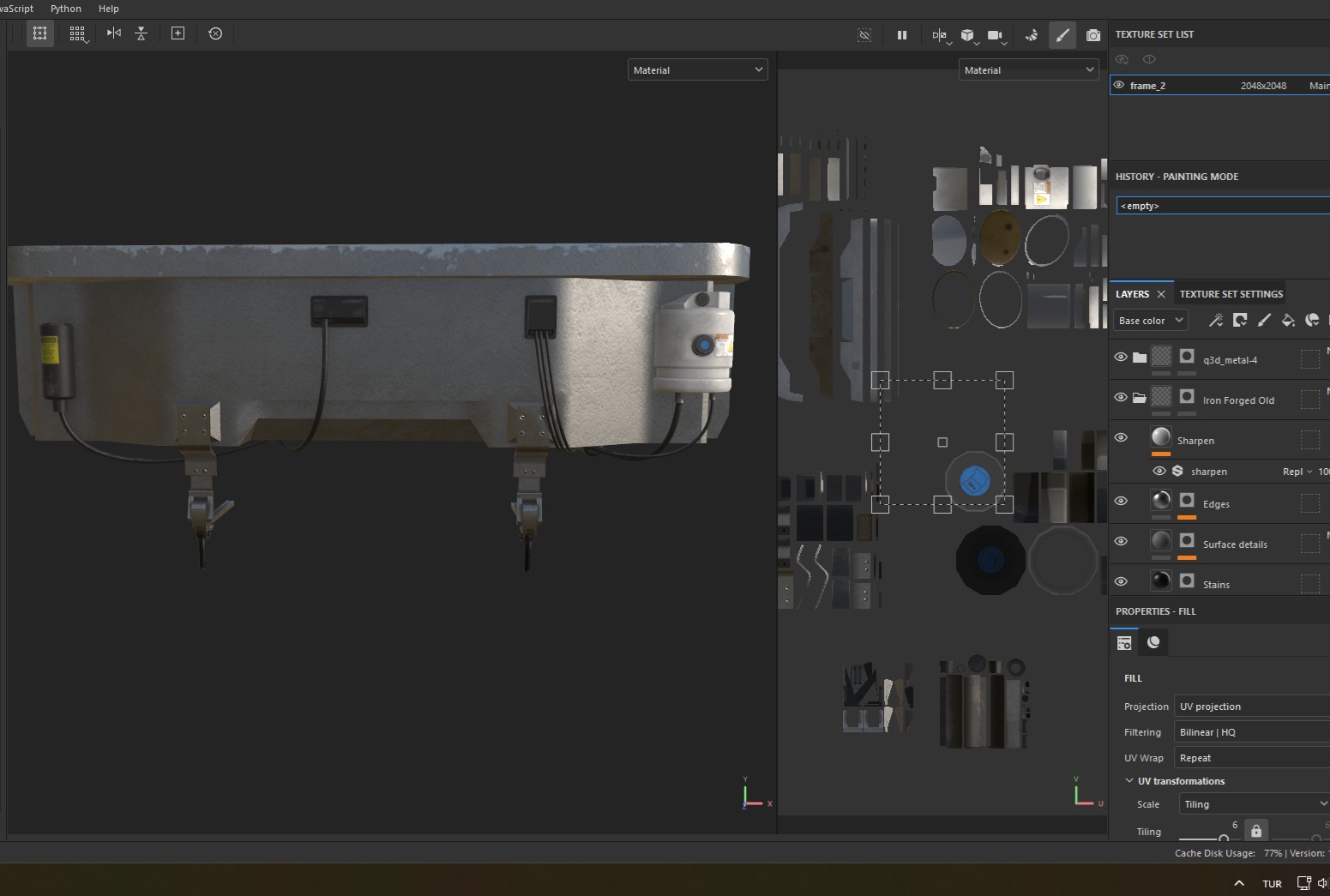Switch to the Texture Set Settings tab
The image size is (1330, 896).
(1231, 294)
